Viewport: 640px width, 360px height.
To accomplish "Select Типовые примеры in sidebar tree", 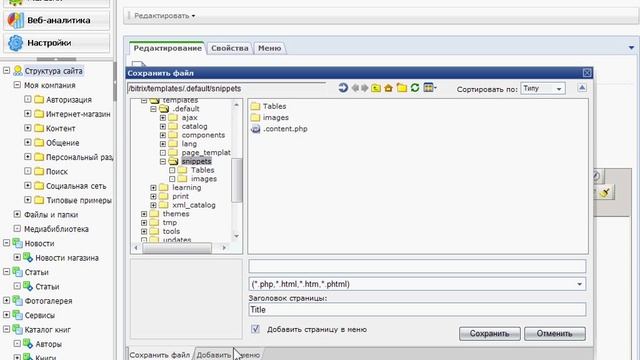I will [x=79, y=200].
